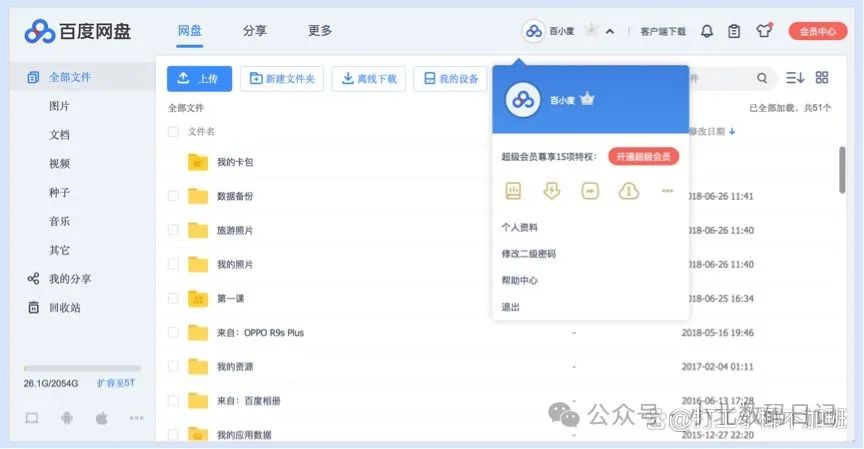
Task: Tick the checkbox for 来自：OPPO R9s Plus
Action: (x=173, y=333)
